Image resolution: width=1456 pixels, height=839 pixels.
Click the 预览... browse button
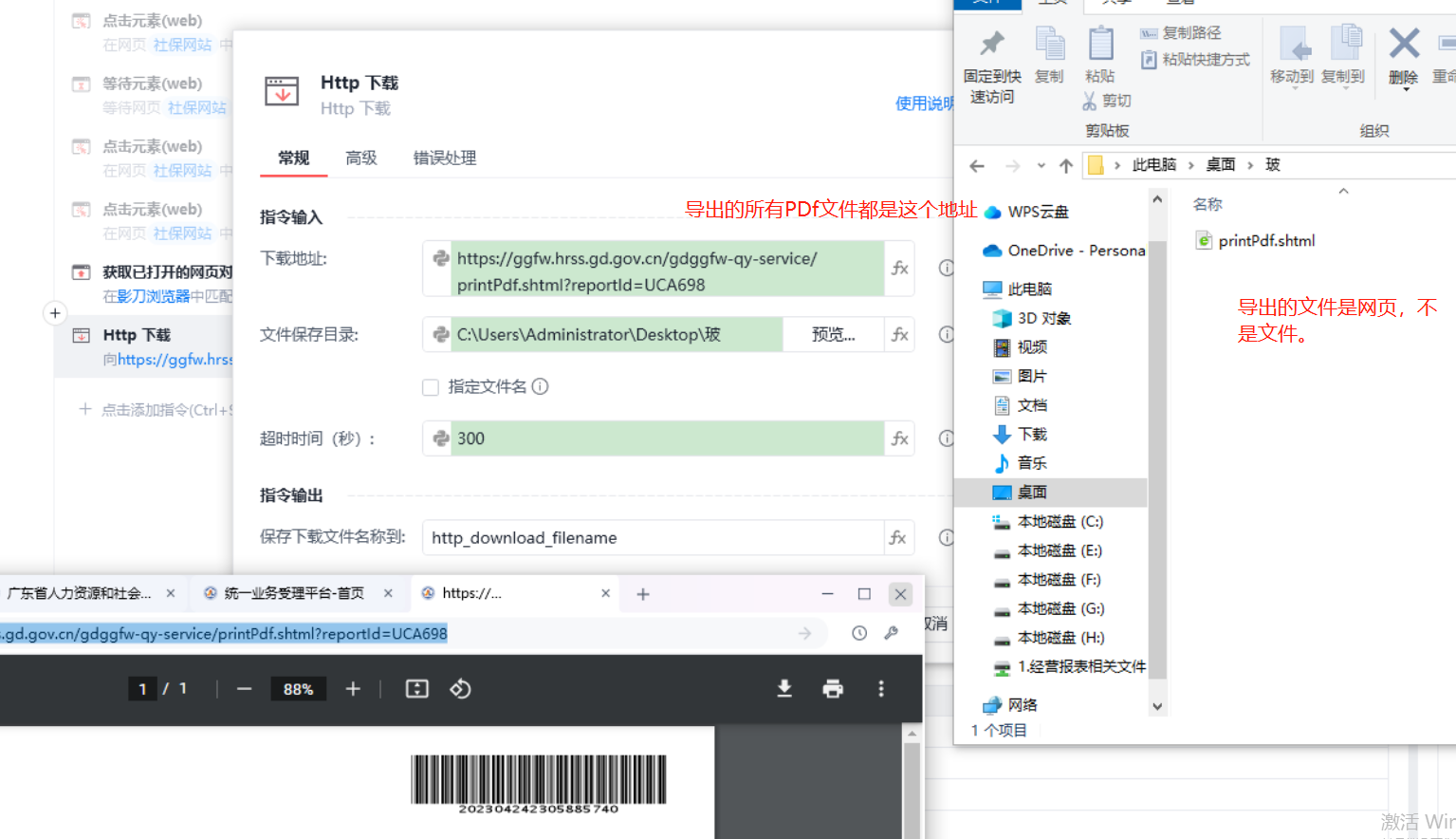[x=833, y=334]
